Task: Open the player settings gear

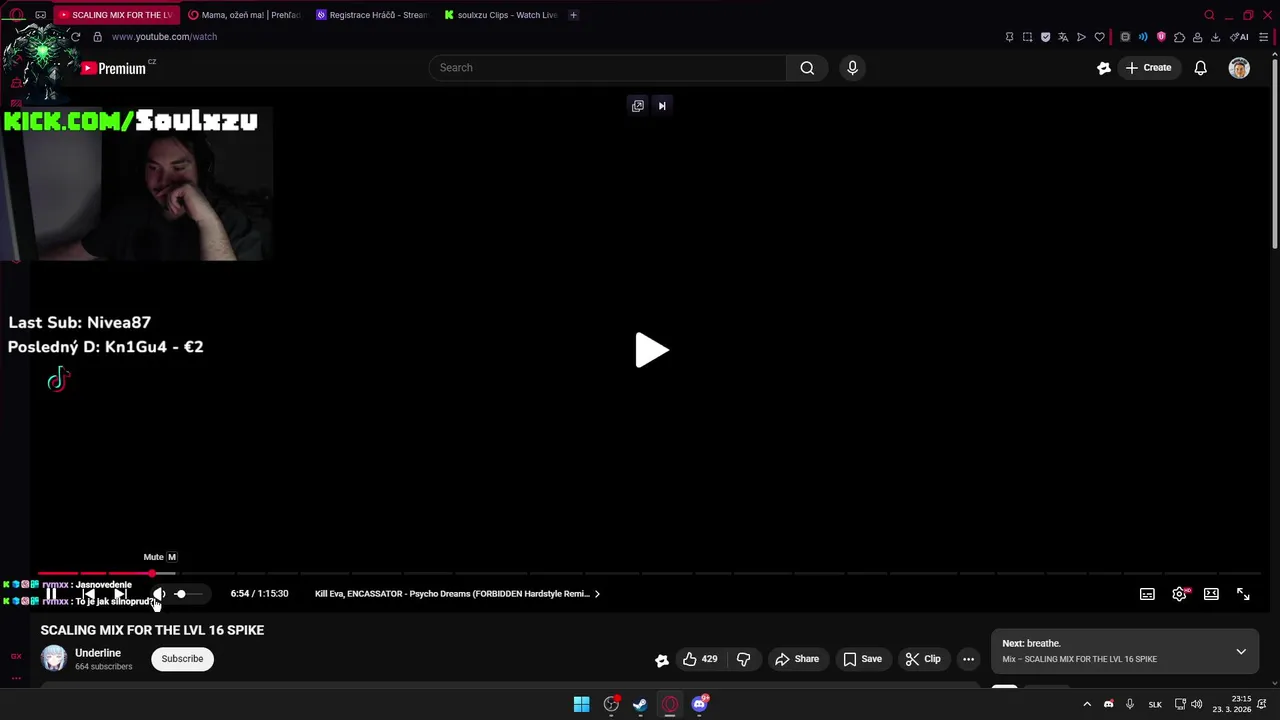Action: pyautogui.click(x=1180, y=594)
